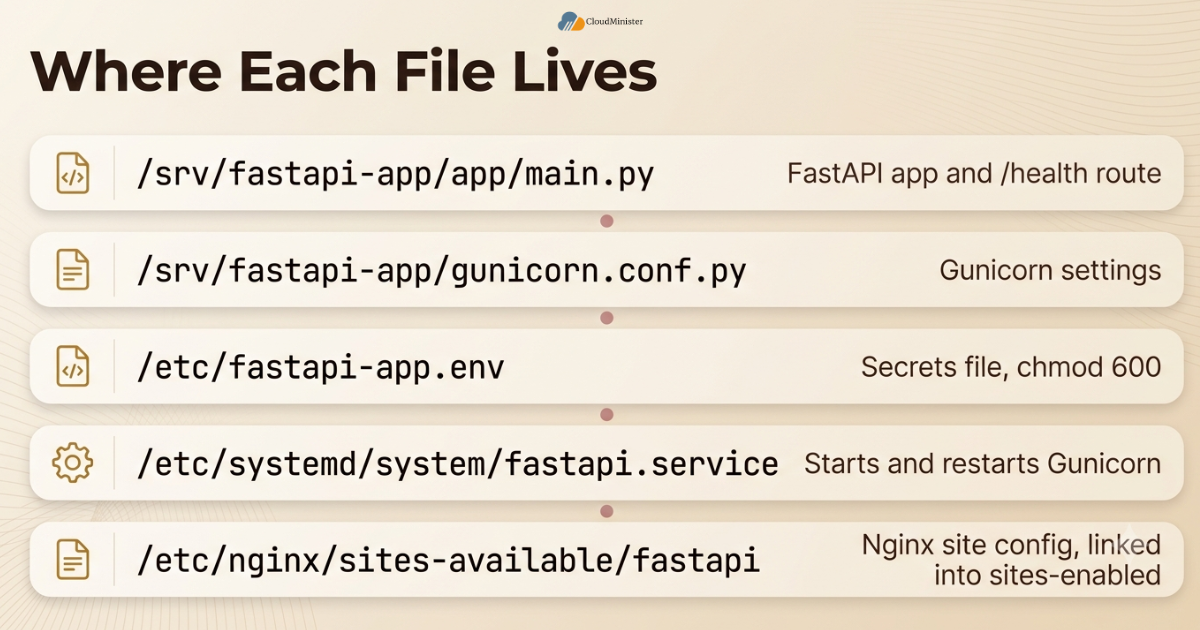
Task: Select the path /etc/fastapi-app.env
Action: pos(320,368)
